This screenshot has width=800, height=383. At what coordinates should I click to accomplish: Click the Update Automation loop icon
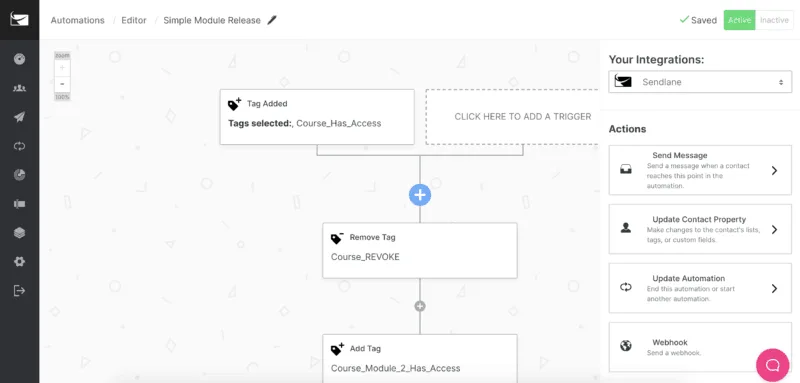pos(626,288)
